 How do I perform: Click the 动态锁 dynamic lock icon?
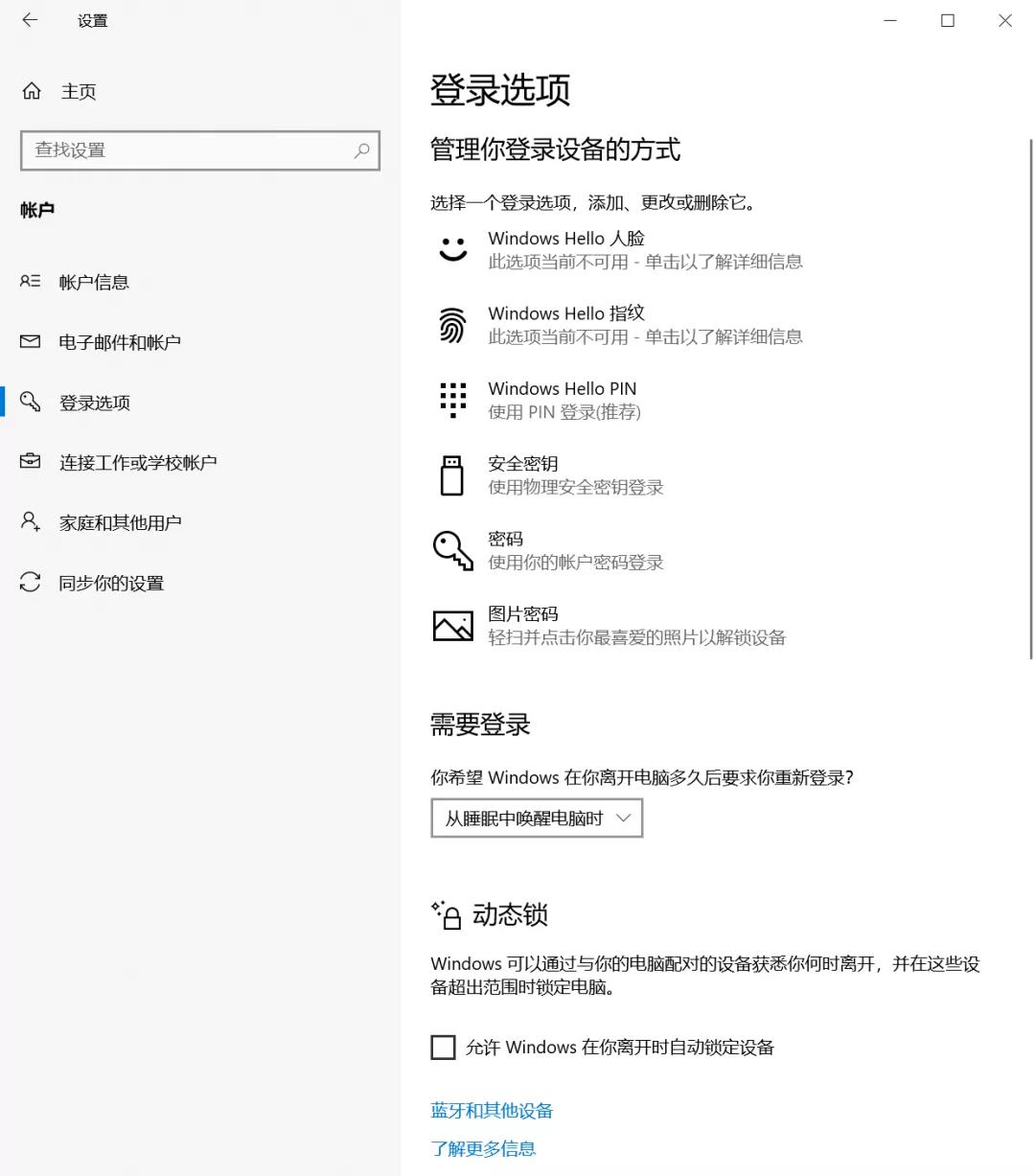coord(444,915)
